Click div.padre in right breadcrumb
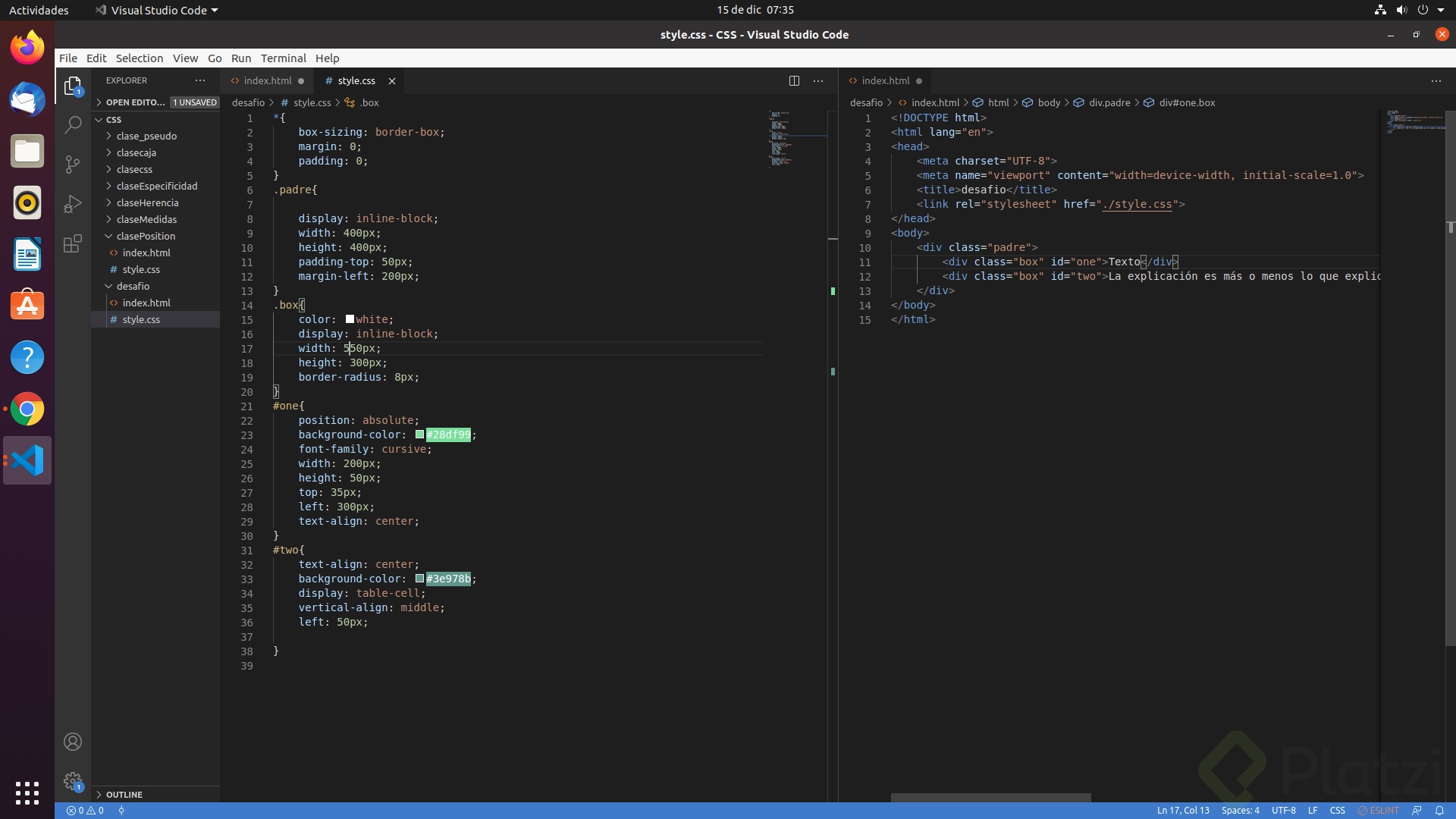The image size is (1456, 819). point(1109,102)
